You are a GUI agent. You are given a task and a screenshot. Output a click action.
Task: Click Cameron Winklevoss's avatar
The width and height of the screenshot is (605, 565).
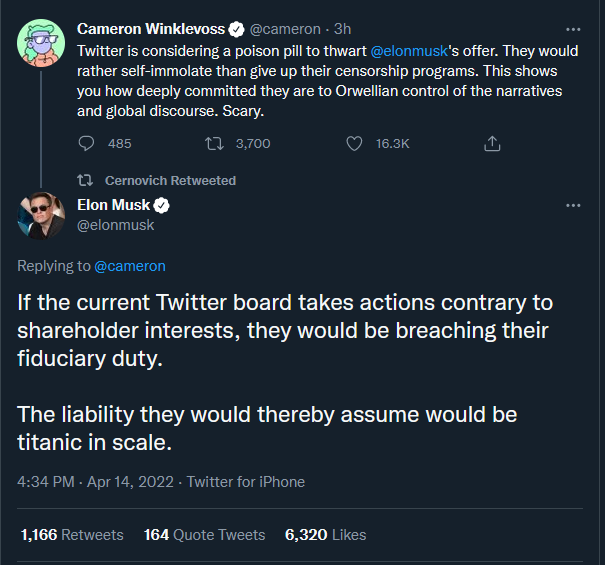pos(41,43)
